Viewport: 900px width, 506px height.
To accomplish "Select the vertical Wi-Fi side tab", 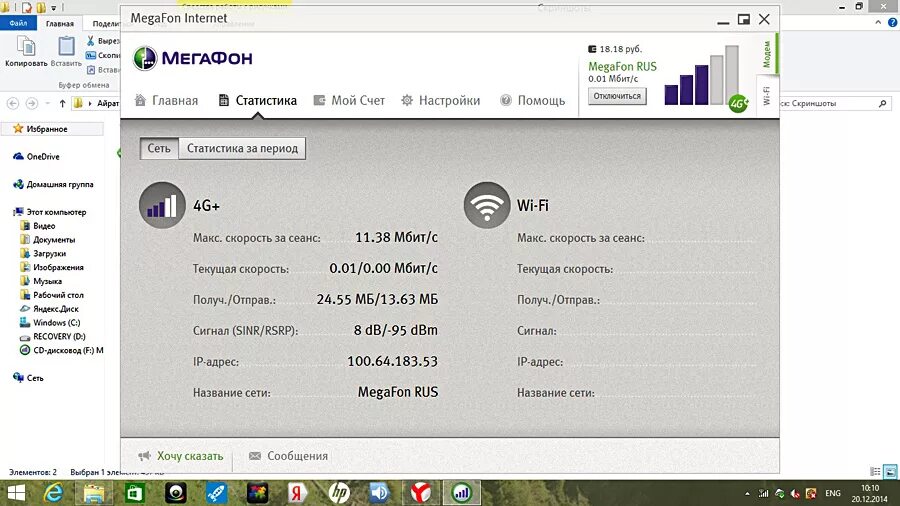I will 767,96.
